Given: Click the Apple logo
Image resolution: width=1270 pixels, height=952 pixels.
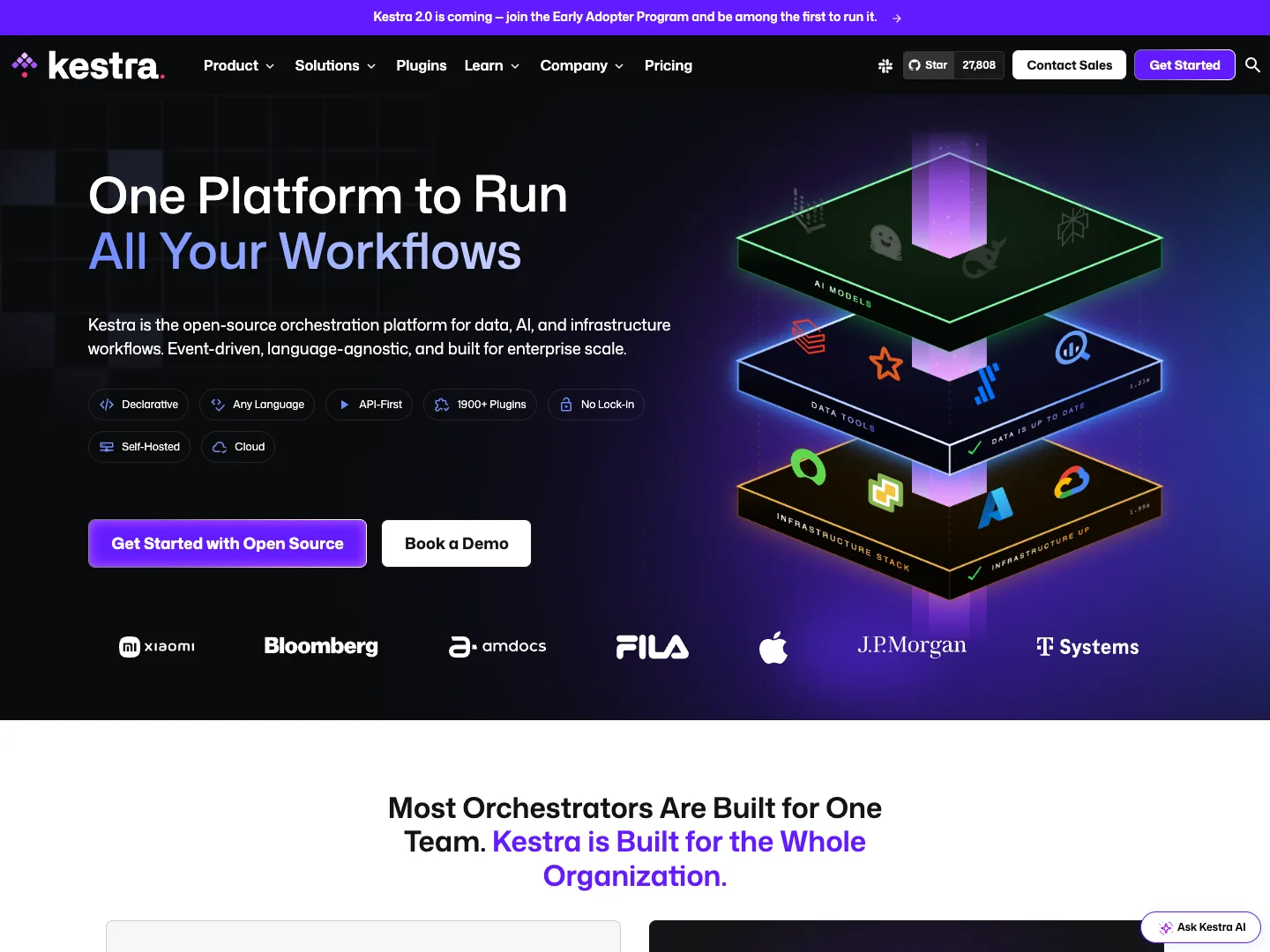Looking at the screenshot, I should (773, 647).
